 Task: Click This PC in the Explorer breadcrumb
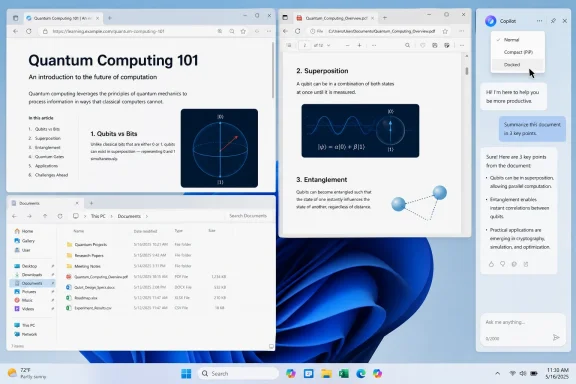(x=98, y=216)
